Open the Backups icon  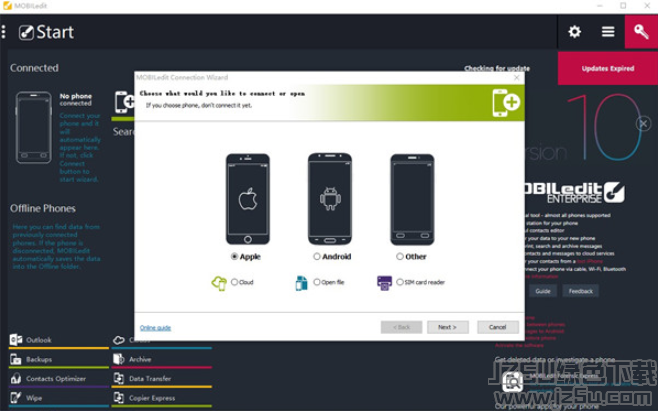[16, 359]
